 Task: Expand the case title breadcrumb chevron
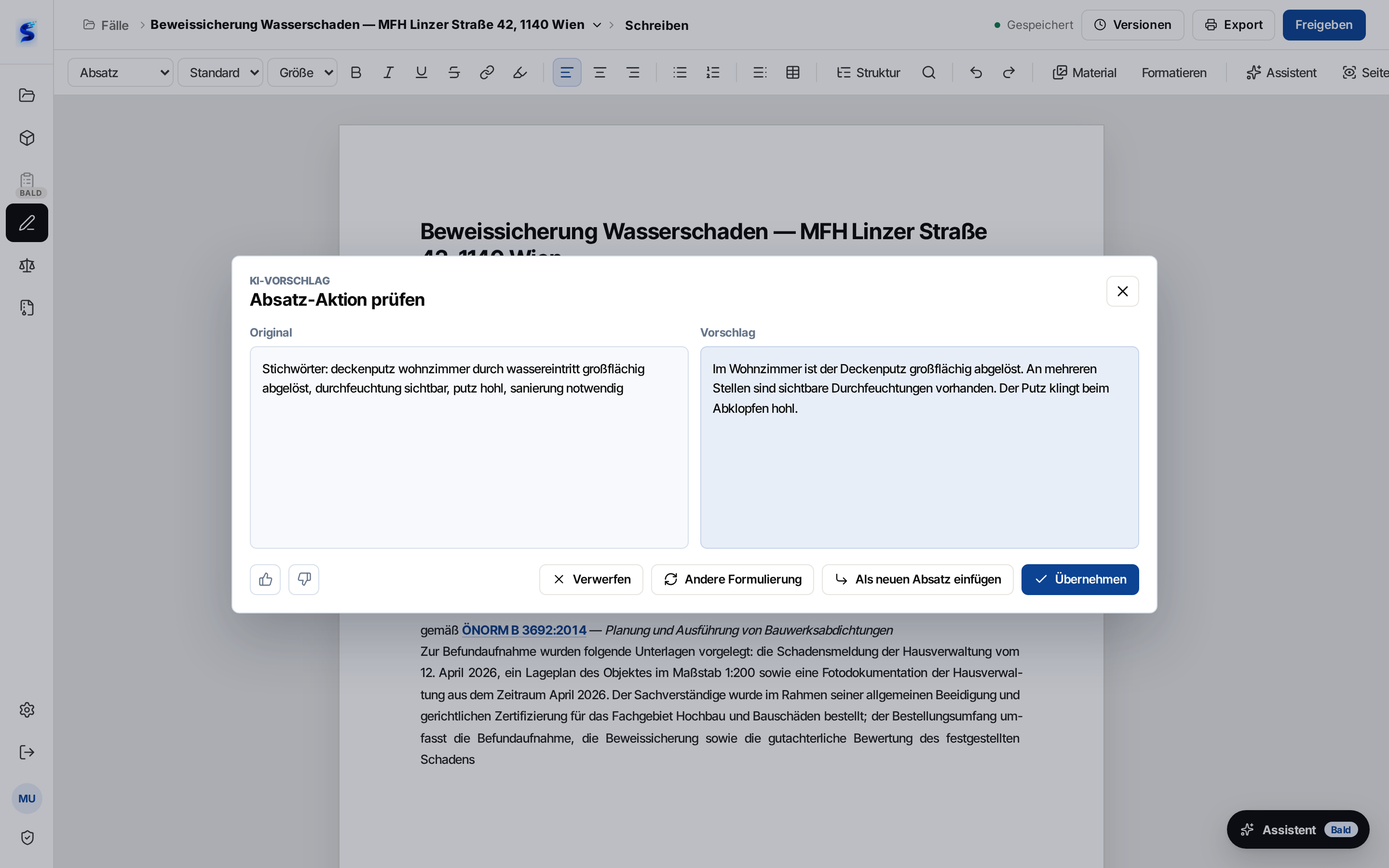pyautogui.click(x=597, y=25)
